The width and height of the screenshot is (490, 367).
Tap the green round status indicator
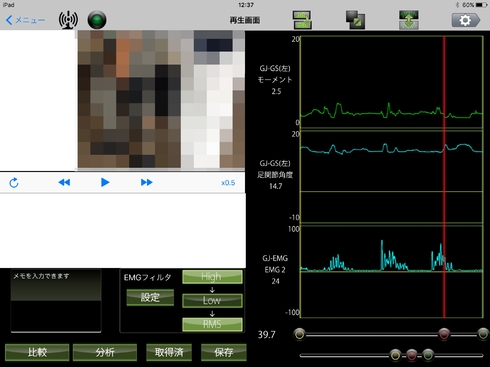(x=97, y=20)
